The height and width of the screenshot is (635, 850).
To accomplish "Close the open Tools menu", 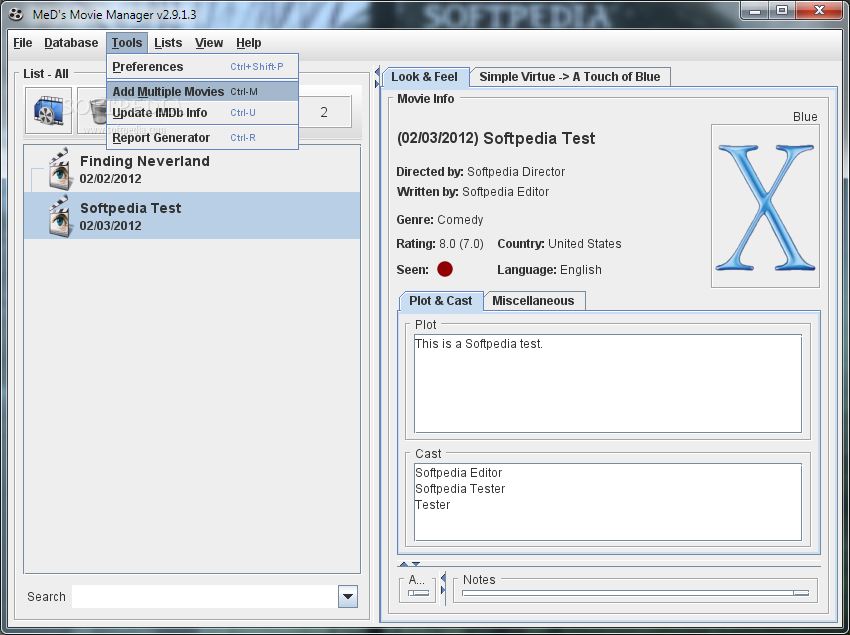I will 127,43.
